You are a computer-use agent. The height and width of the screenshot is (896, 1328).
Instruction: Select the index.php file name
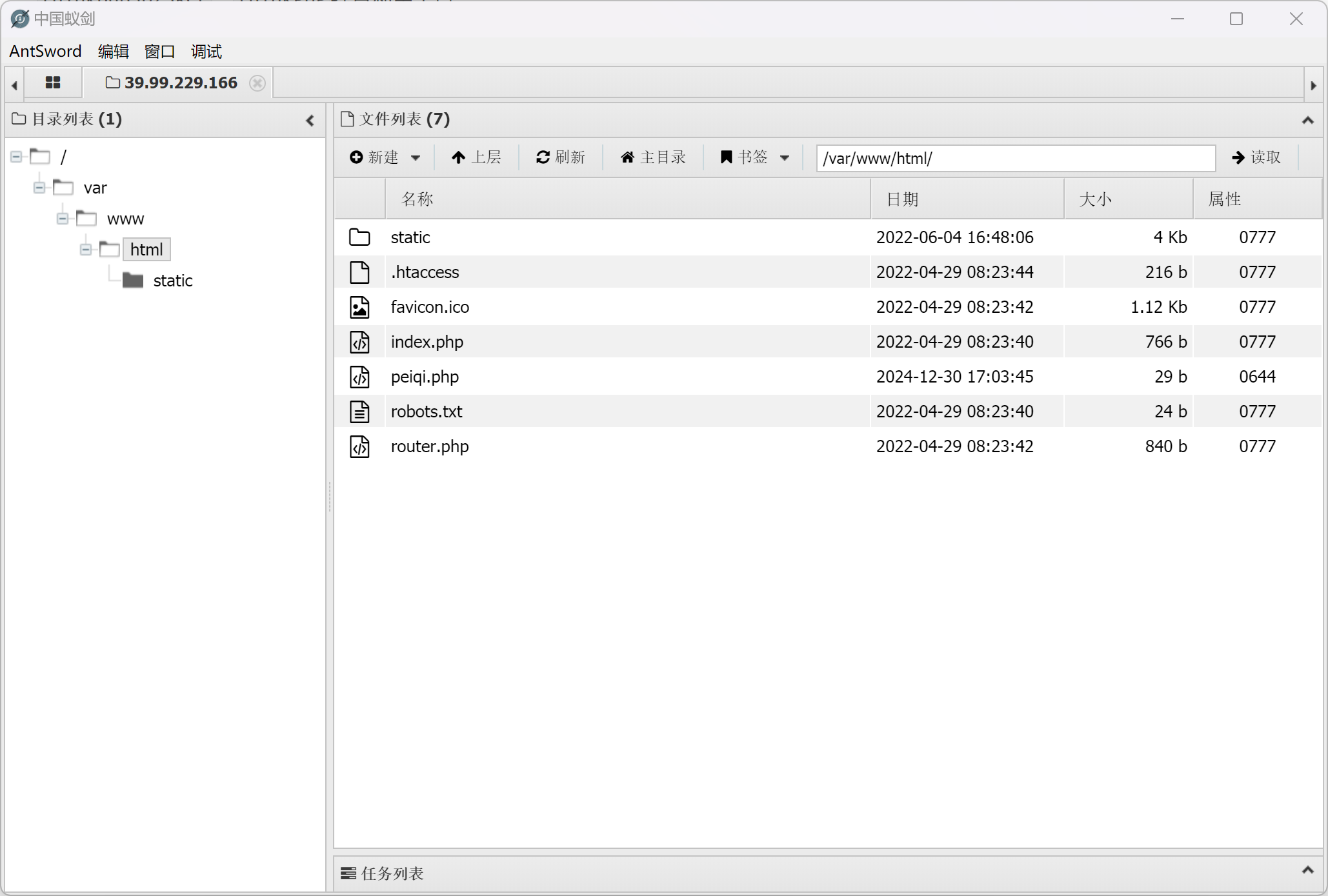(x=427, y=342)
